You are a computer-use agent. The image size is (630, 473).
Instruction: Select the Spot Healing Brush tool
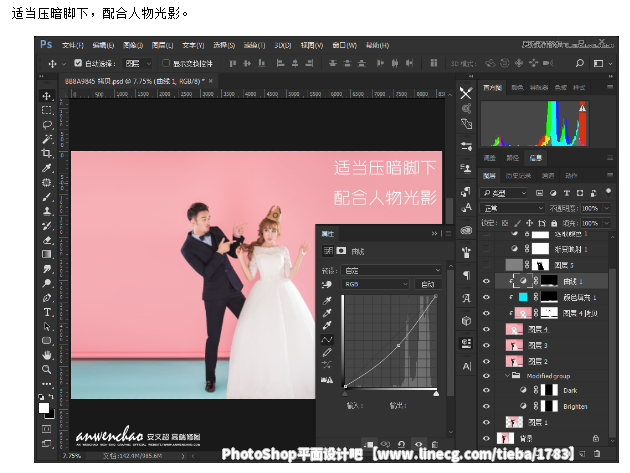(x=47, y=182)
